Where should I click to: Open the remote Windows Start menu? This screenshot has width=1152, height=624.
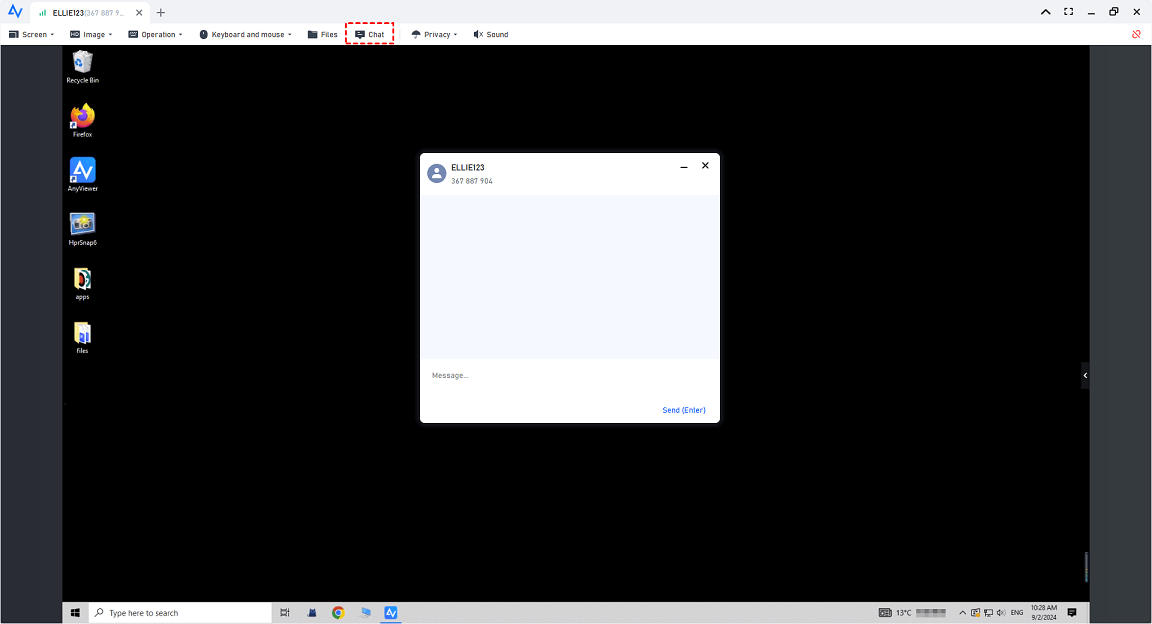coord(75,613)
